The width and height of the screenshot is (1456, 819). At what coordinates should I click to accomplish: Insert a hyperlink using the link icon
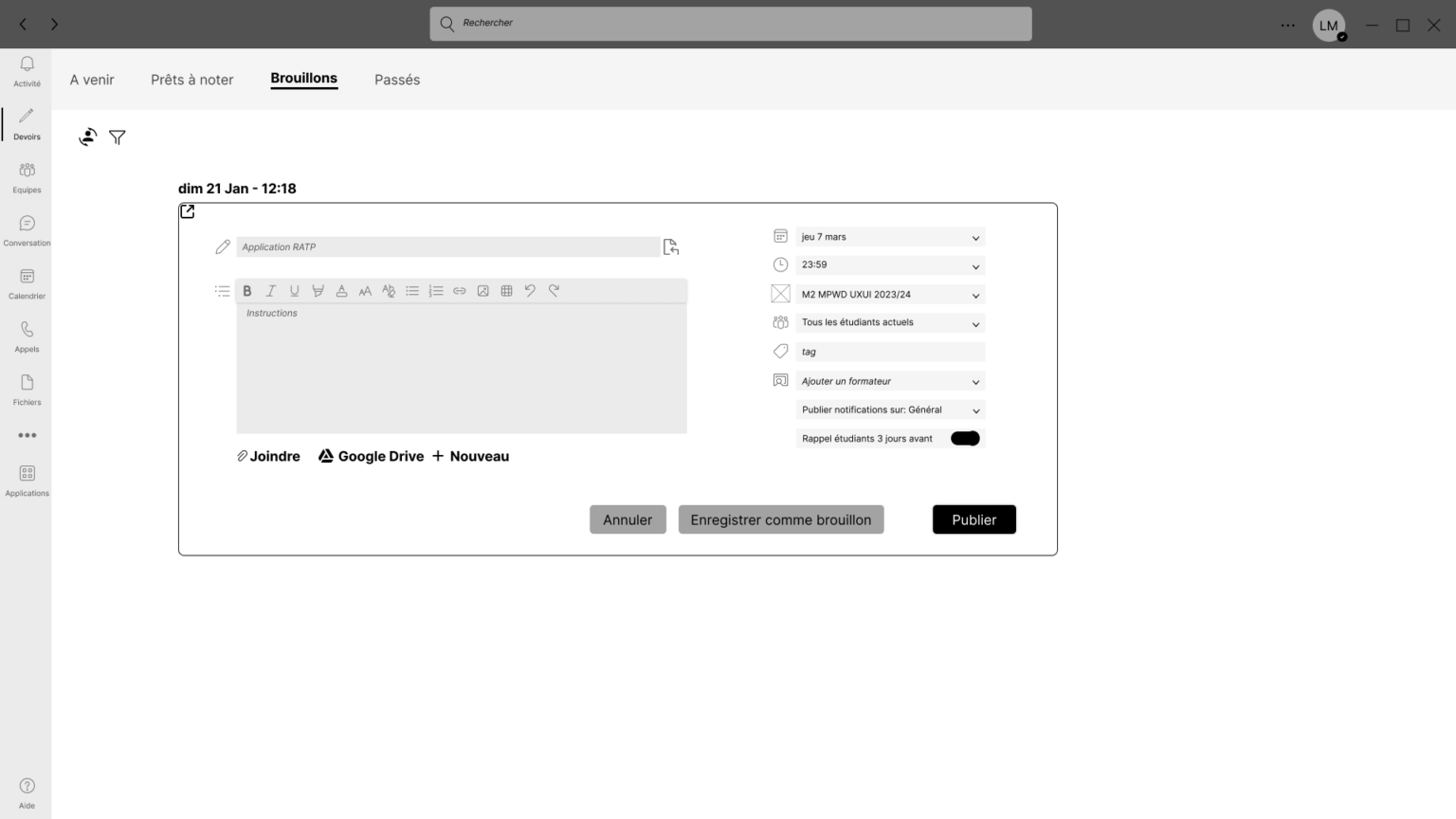(460, 291)
